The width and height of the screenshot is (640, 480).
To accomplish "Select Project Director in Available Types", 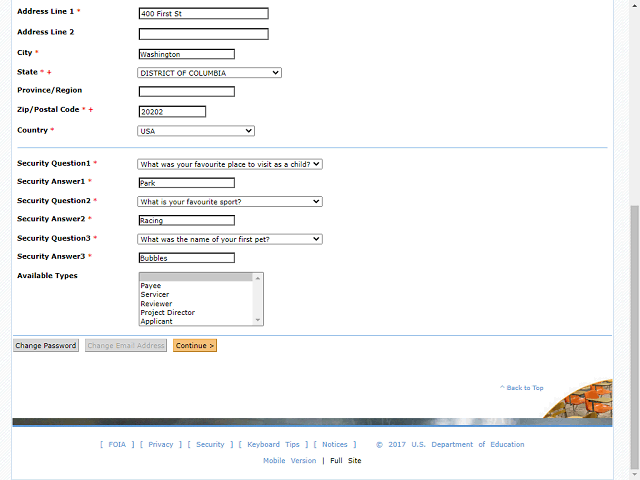I will (x=196, y=312).
